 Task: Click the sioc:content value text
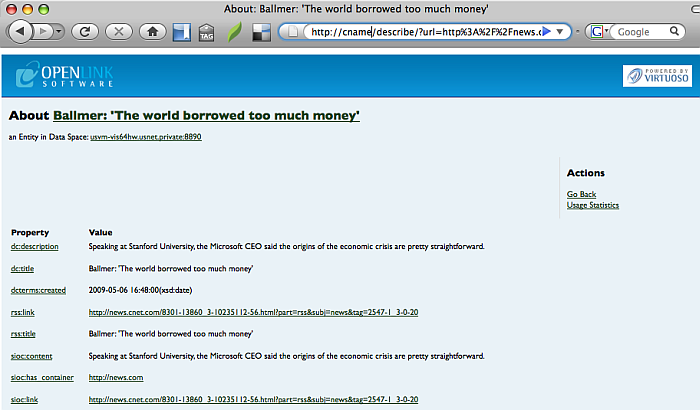click(286, 356)
